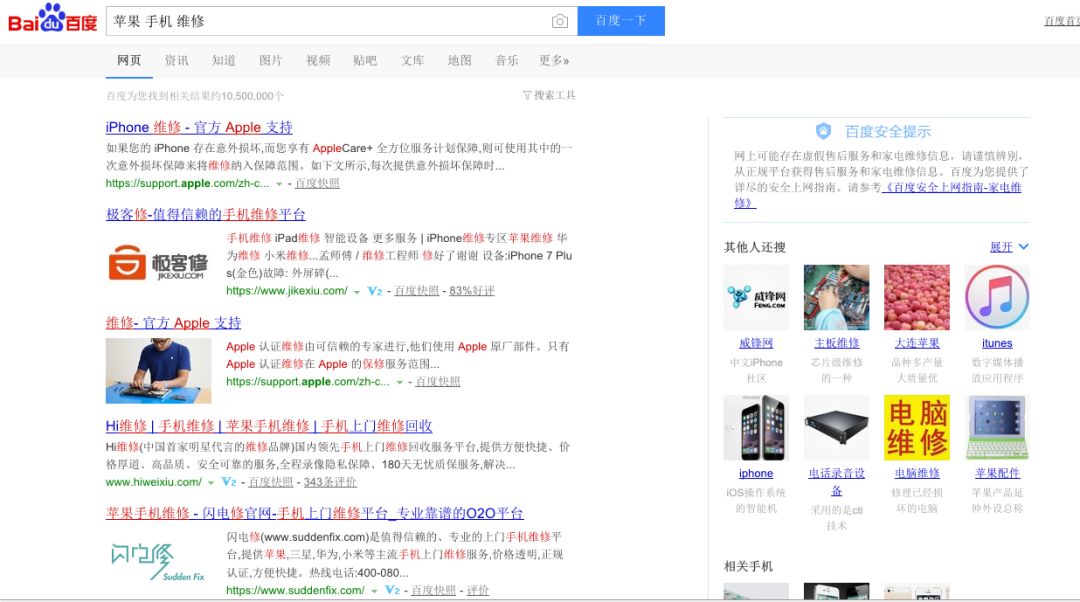Screen dimensions: 1080x602
Task: Click V2 credibility badge beside jikexiu.com
Action: pyautogui.click(x=375, y=291)
